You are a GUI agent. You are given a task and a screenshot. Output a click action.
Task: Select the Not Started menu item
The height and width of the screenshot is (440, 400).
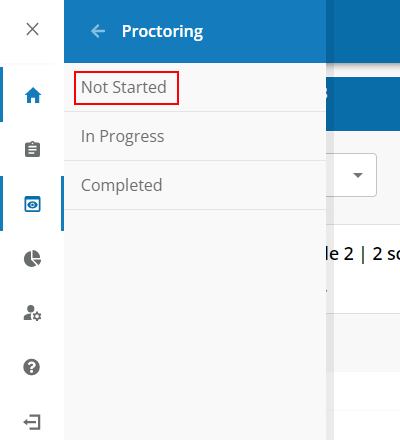click(195, 87)
